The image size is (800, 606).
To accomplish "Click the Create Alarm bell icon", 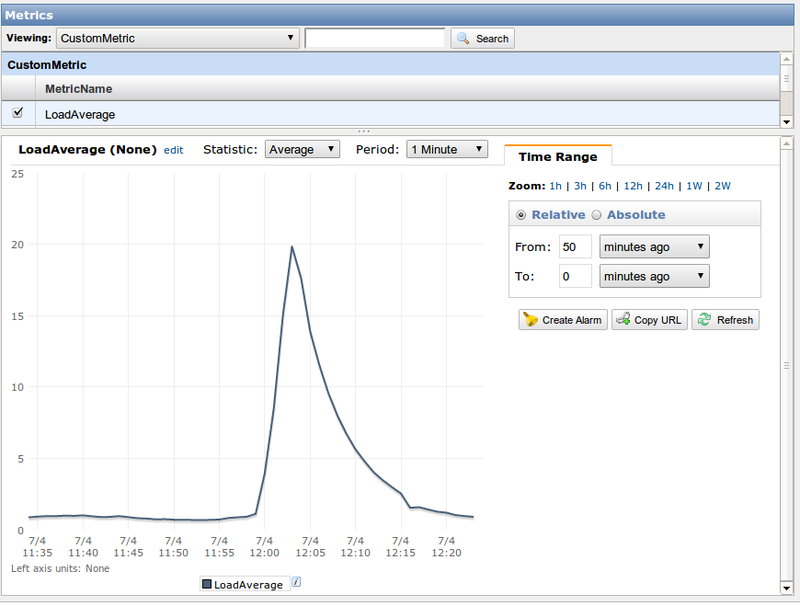I will [x=530, y=319].
